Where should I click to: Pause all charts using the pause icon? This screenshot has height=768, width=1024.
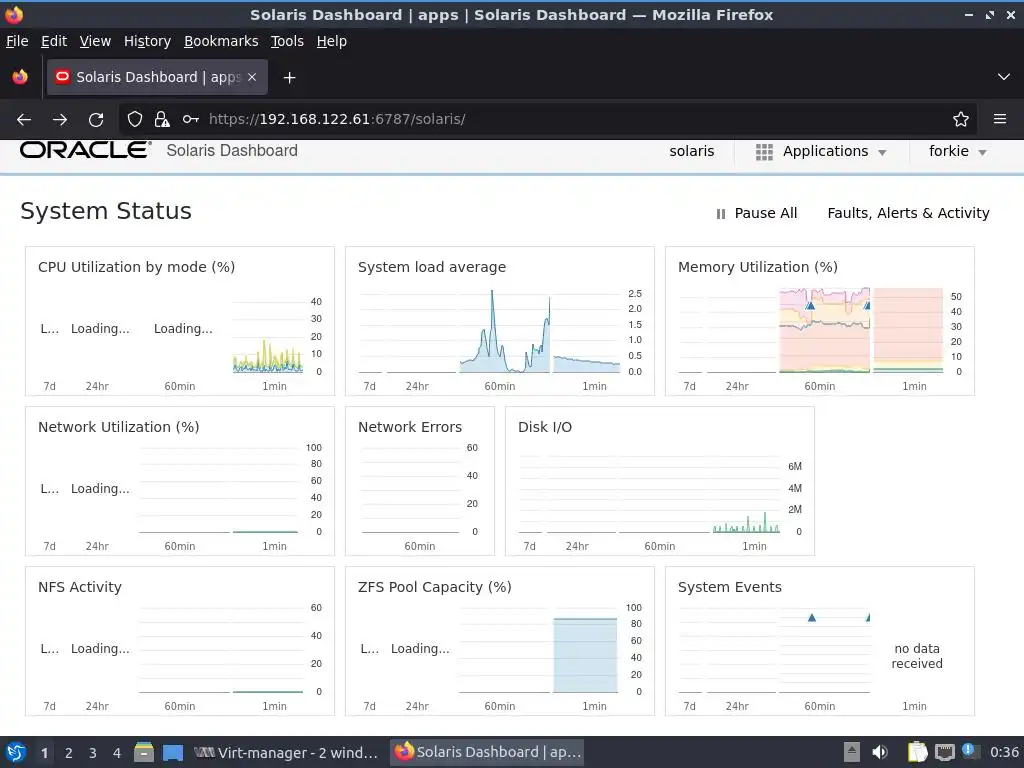click(721, 214)
